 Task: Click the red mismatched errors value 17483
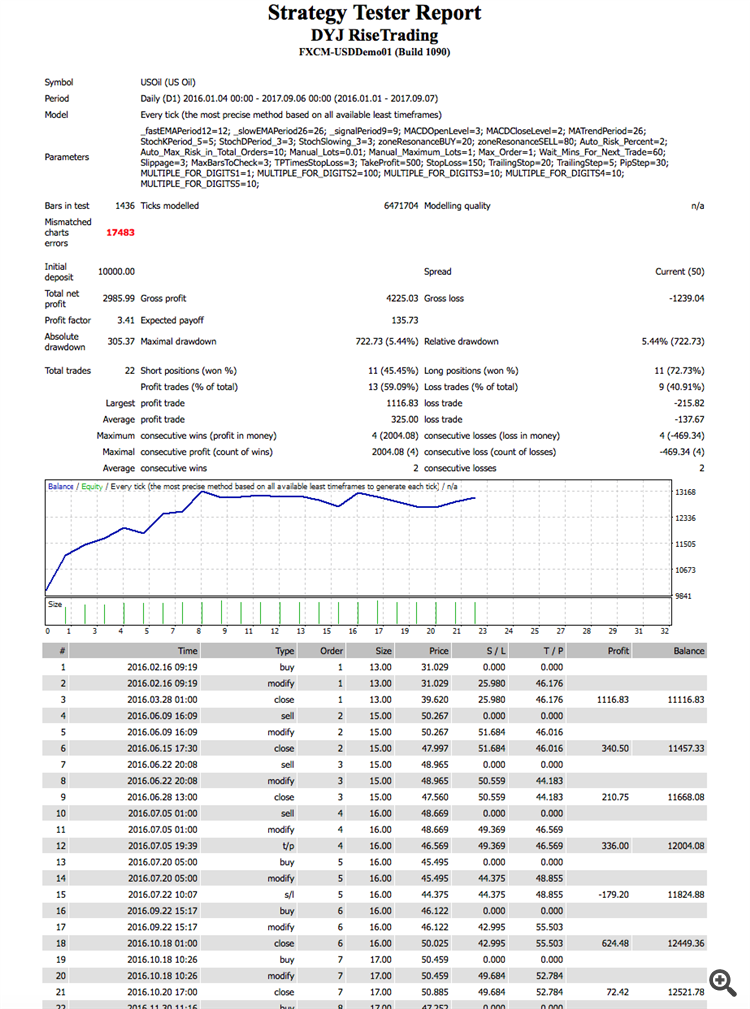120,232
